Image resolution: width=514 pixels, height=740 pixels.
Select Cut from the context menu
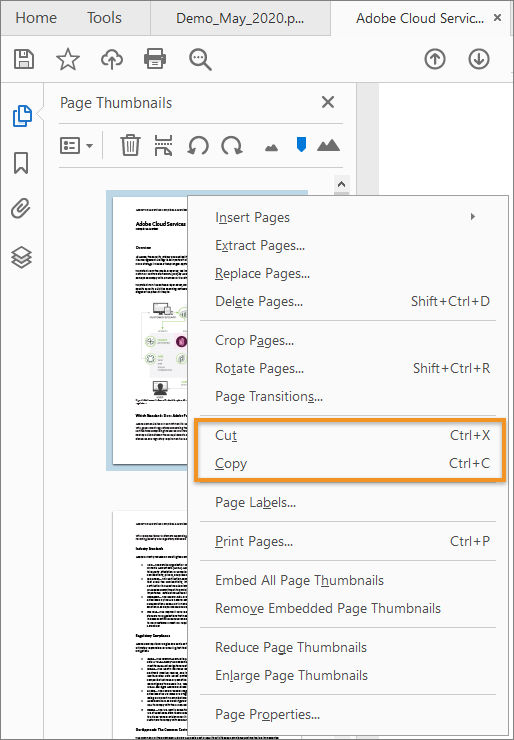(348, 435)
